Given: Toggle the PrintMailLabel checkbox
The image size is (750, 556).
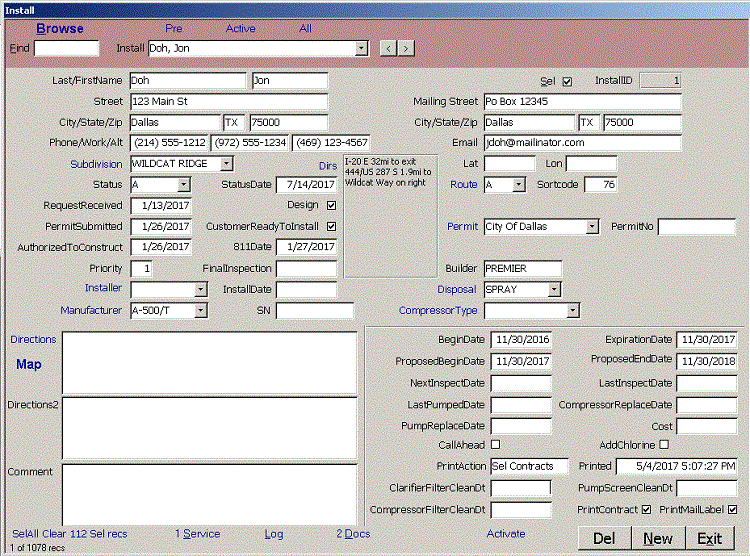Looking at the screenshot, I should click(x=732, y=510).
